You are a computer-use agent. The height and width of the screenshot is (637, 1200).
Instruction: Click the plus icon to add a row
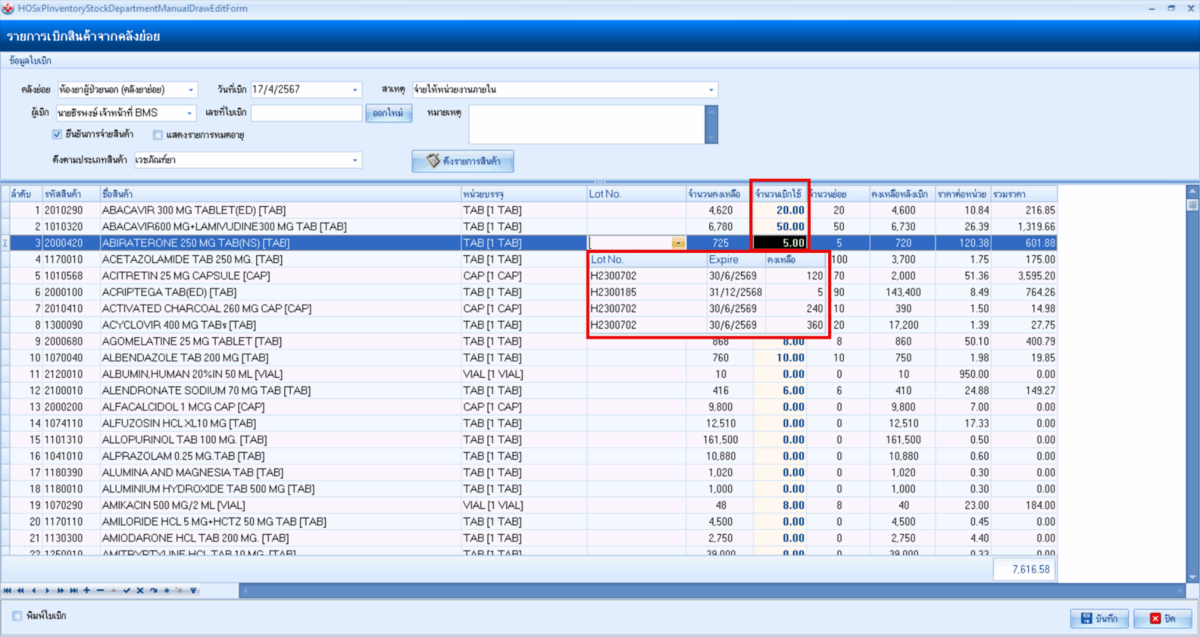pos(87,591)
